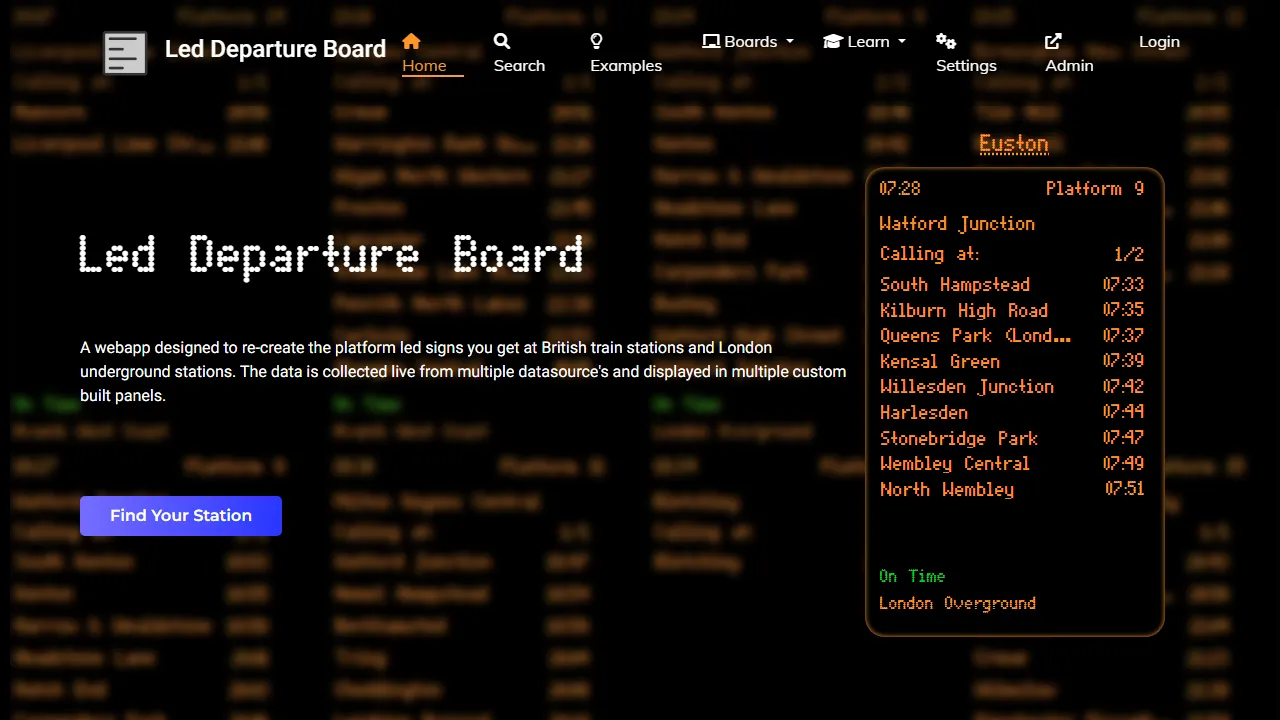This screenshot has height=720, width=1280.
Task: Click the Watford Junction destination text
Action: (957, 223)
